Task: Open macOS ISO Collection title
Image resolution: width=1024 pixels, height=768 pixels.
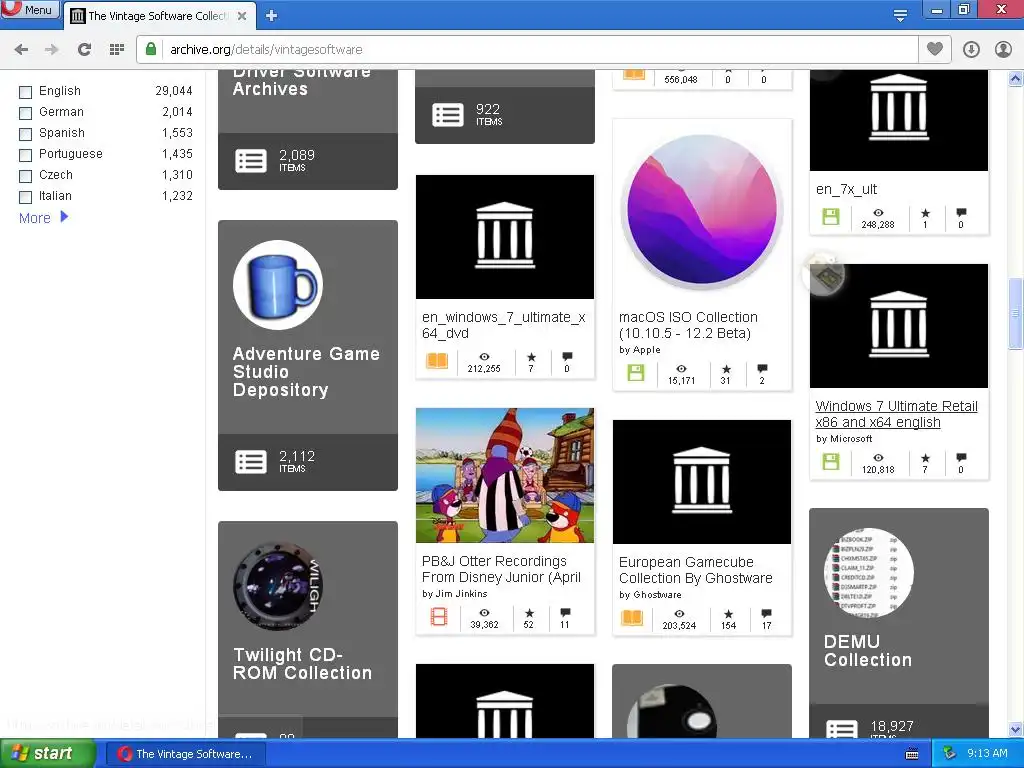Action: click(688, 325)
